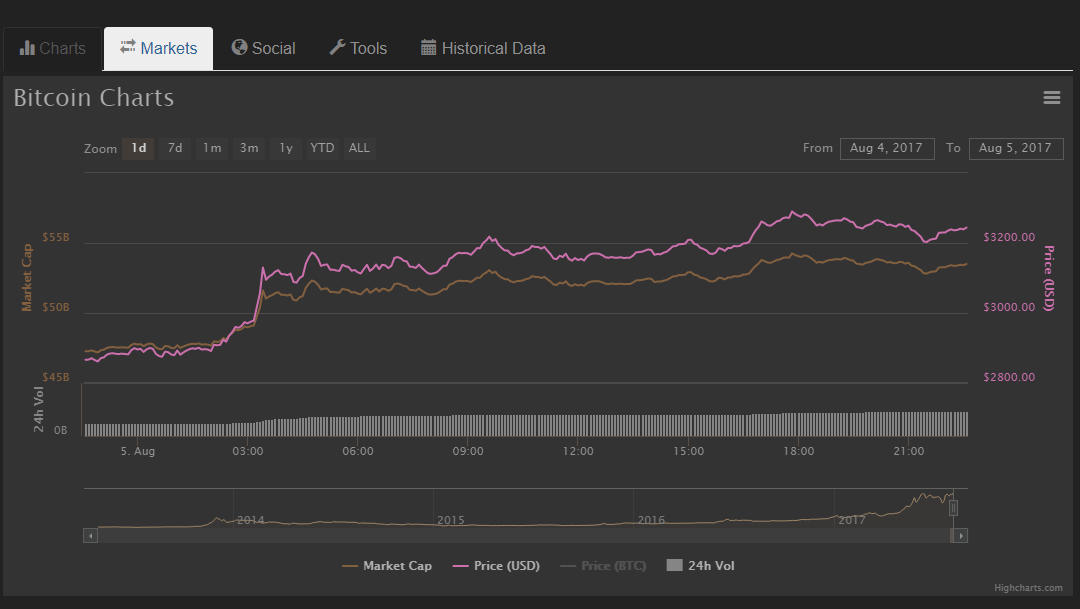
Task: Click the 2015 region in the navigator
Action: click(x=450, y=519)
